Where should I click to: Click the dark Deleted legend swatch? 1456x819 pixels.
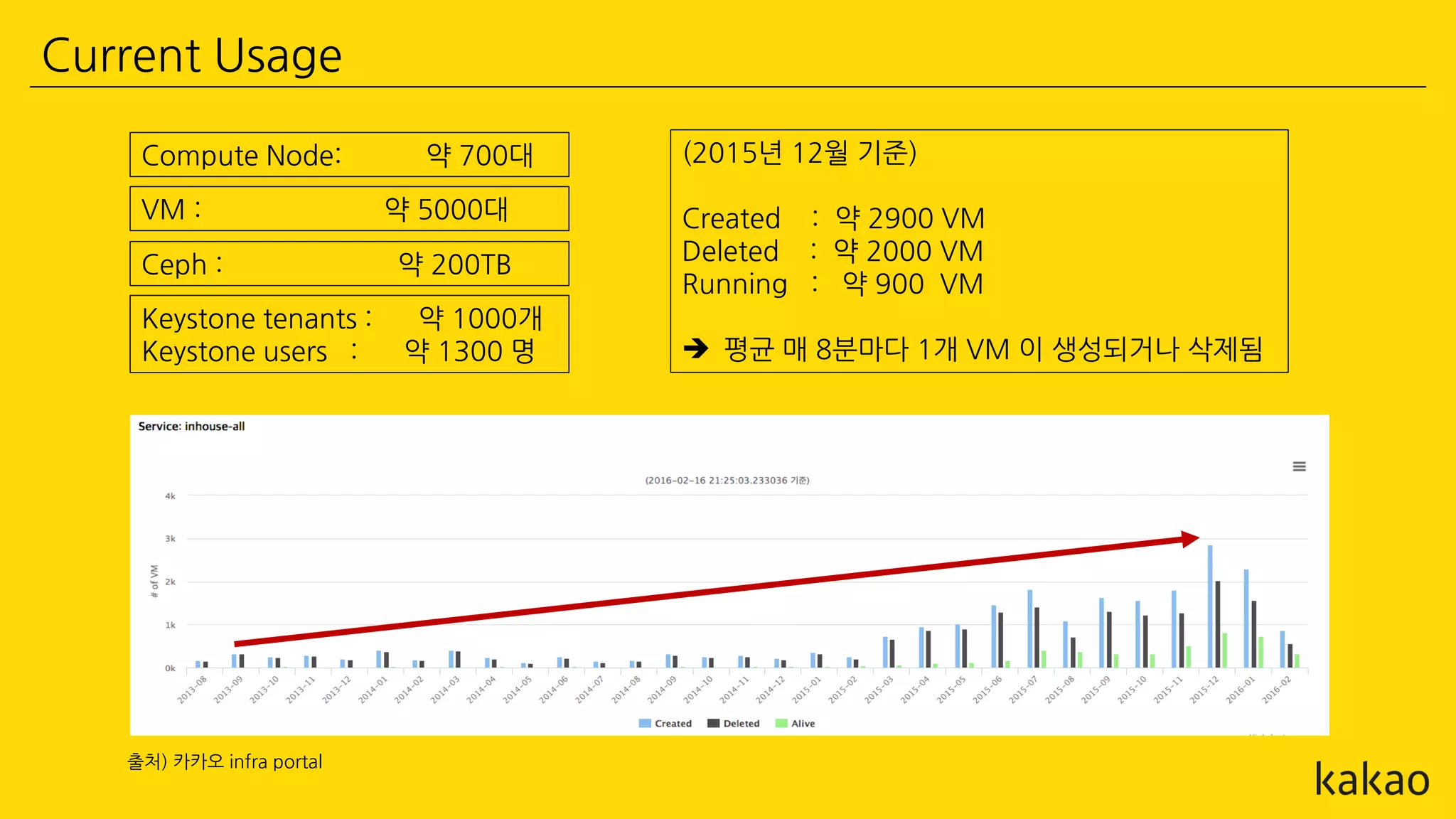(x=713, y=723)
